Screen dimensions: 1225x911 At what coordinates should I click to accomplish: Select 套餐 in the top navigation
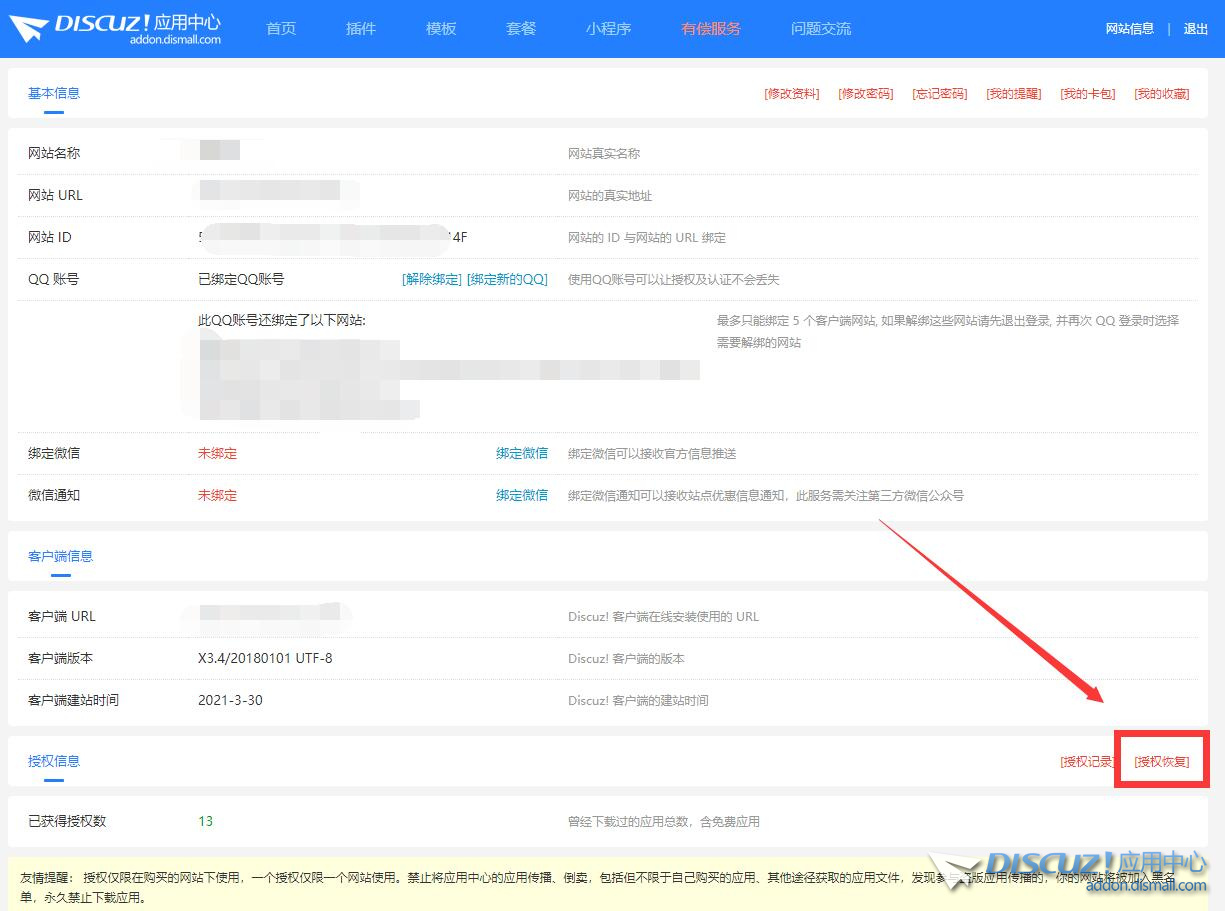[x=521, y=29]
